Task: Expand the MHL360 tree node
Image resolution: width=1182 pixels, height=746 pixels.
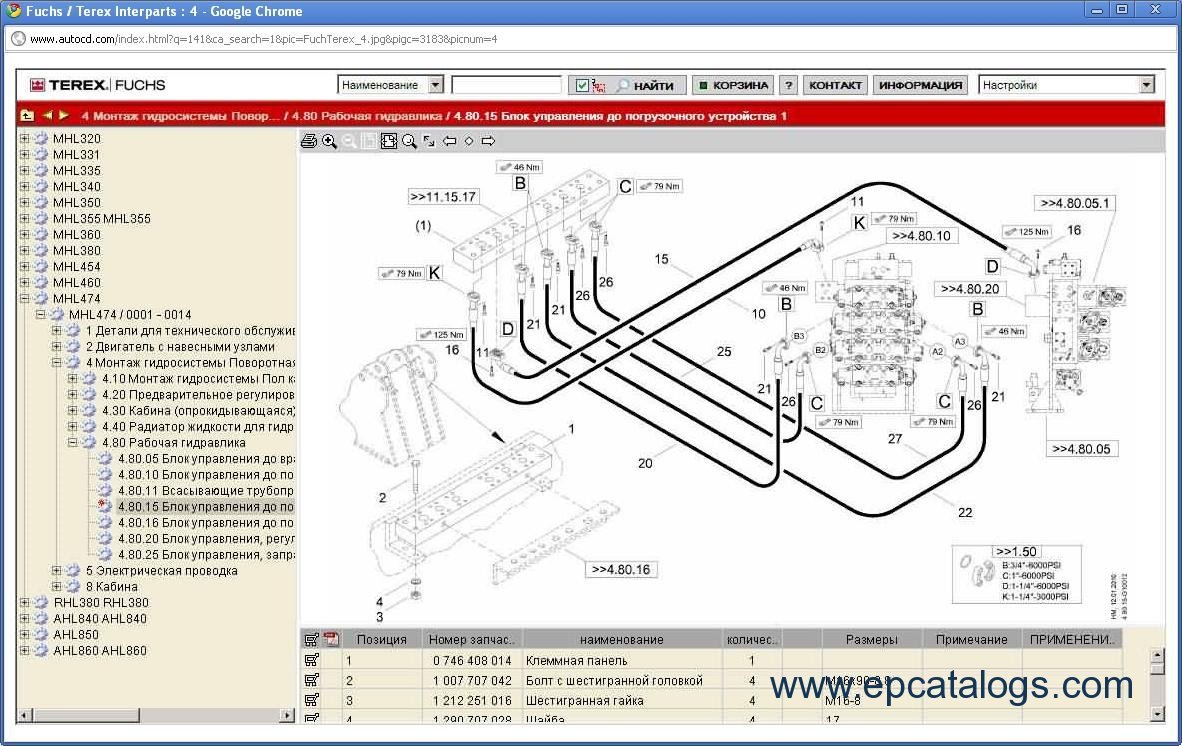Action: [x=24, y=234]
